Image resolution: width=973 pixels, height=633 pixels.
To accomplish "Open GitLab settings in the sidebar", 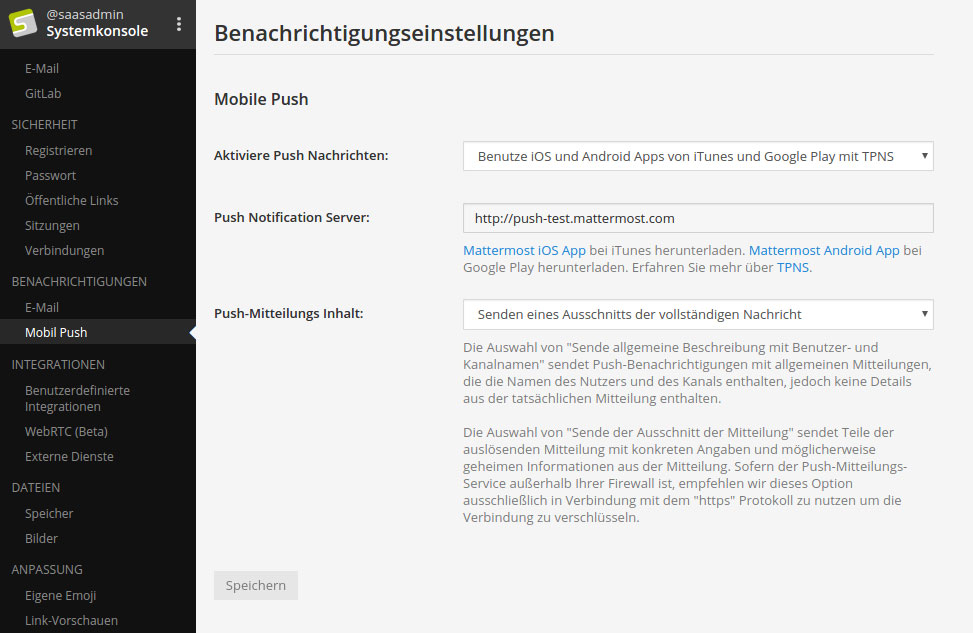I will [43, 94].
